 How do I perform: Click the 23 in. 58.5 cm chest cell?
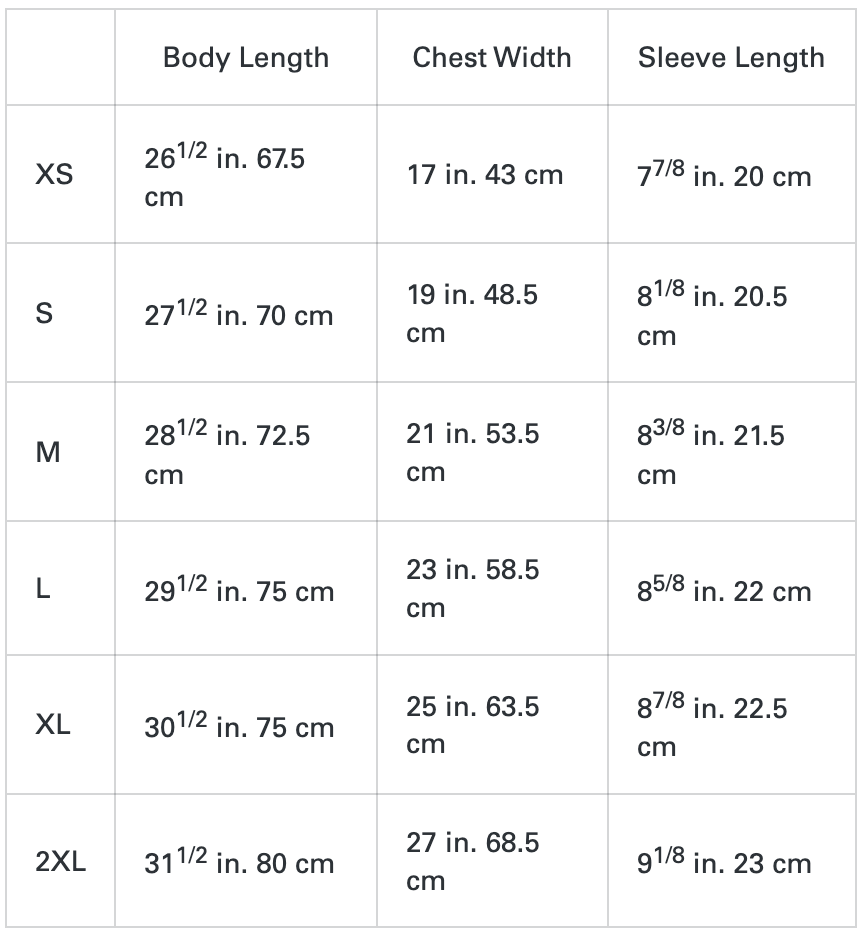pyautogui.click(x=472, y=588)
